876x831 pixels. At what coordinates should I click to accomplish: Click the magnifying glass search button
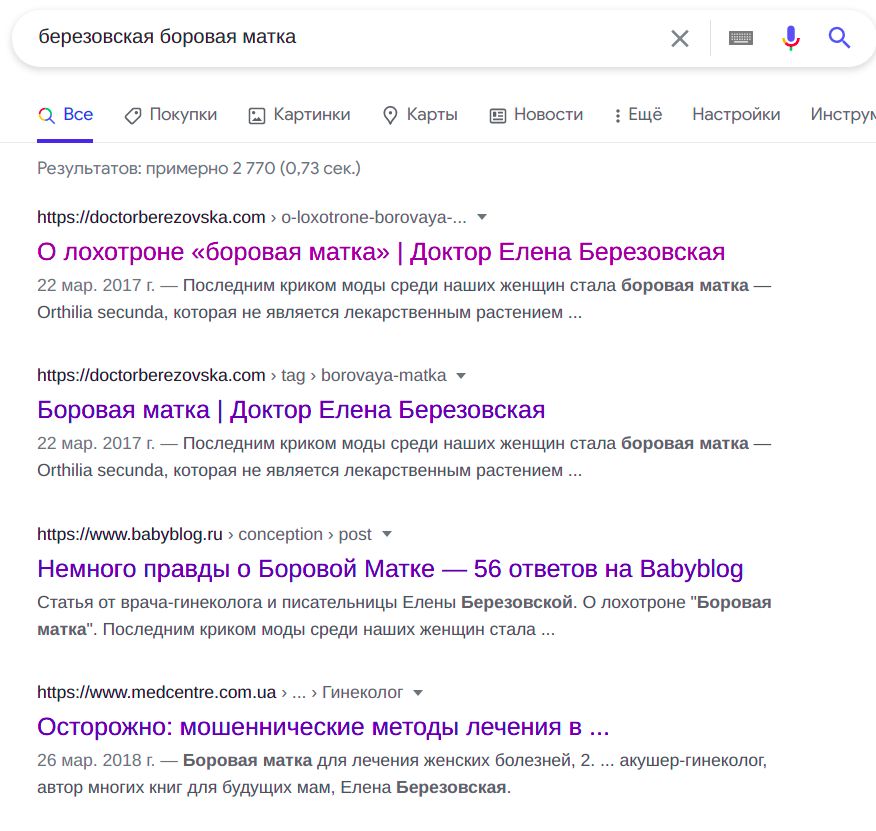pyautogui.click(x=839, y=38)
